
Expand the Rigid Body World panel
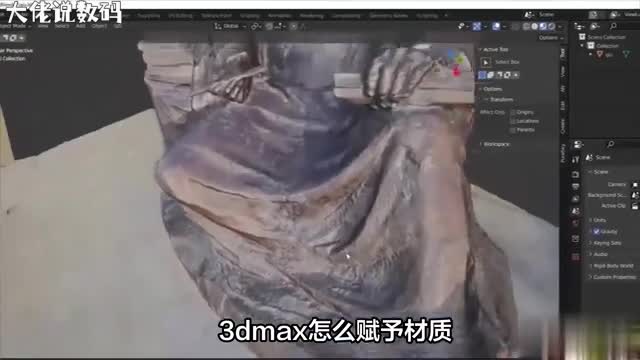tap(610, 266)
